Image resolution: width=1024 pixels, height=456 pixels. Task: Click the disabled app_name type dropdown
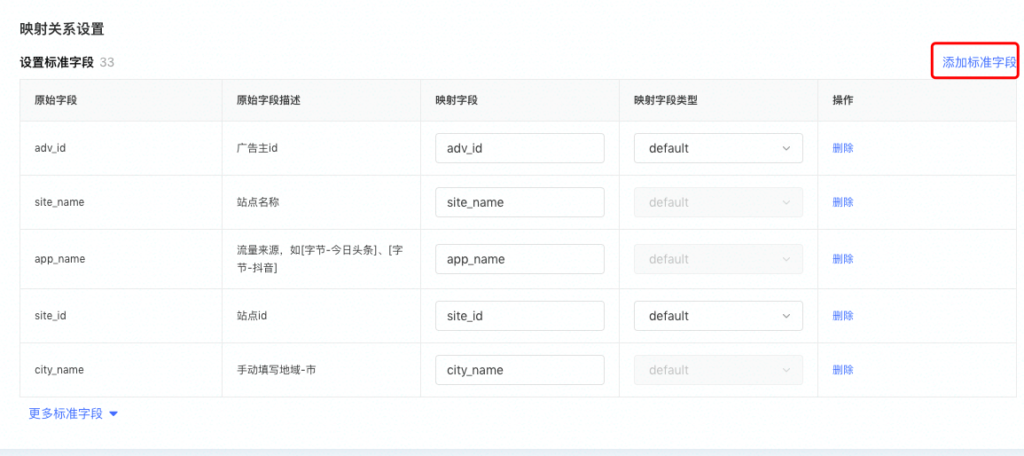click(x=718, y=259)
